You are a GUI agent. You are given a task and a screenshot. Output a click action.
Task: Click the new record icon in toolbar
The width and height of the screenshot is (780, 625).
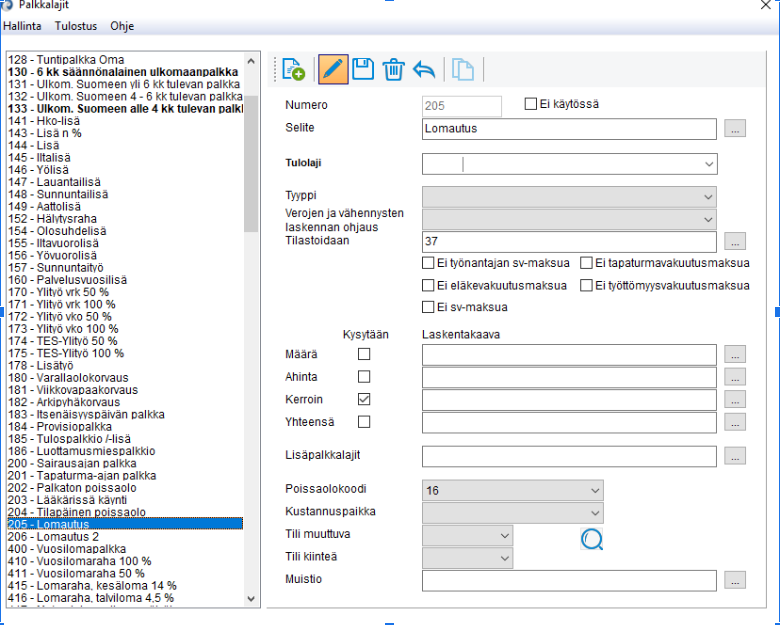[x=293, y=69]
